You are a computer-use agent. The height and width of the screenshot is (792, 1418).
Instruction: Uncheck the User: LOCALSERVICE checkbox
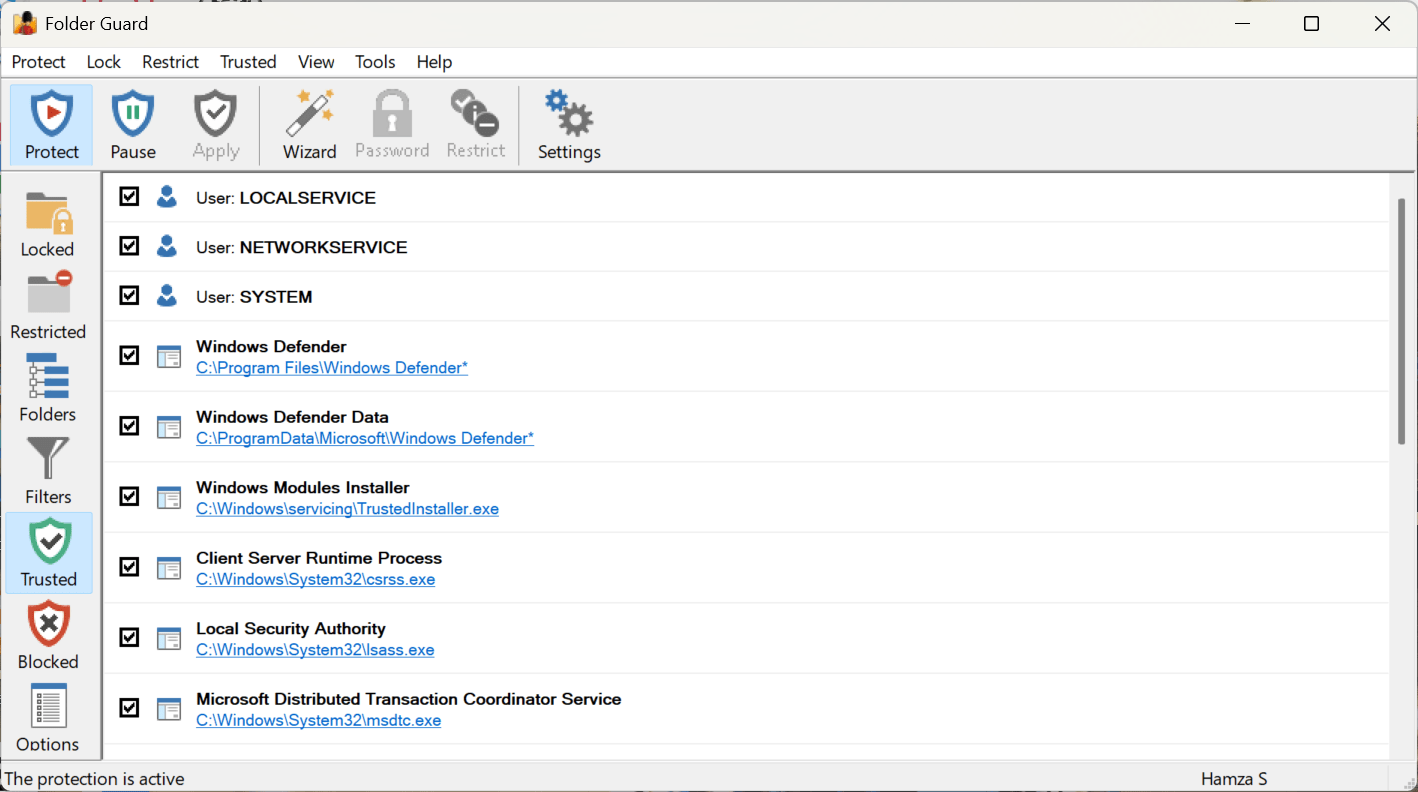[129, 196]
